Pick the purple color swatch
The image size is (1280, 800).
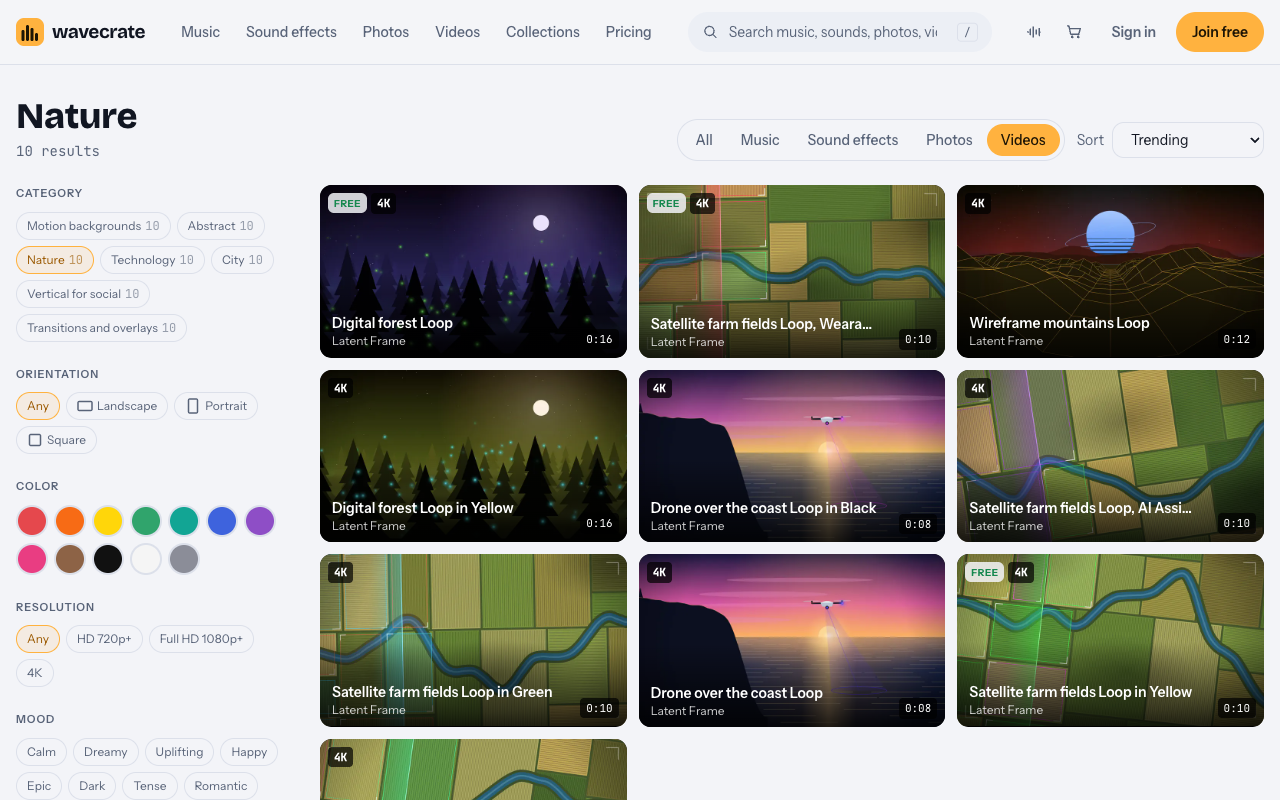point(260,521)
